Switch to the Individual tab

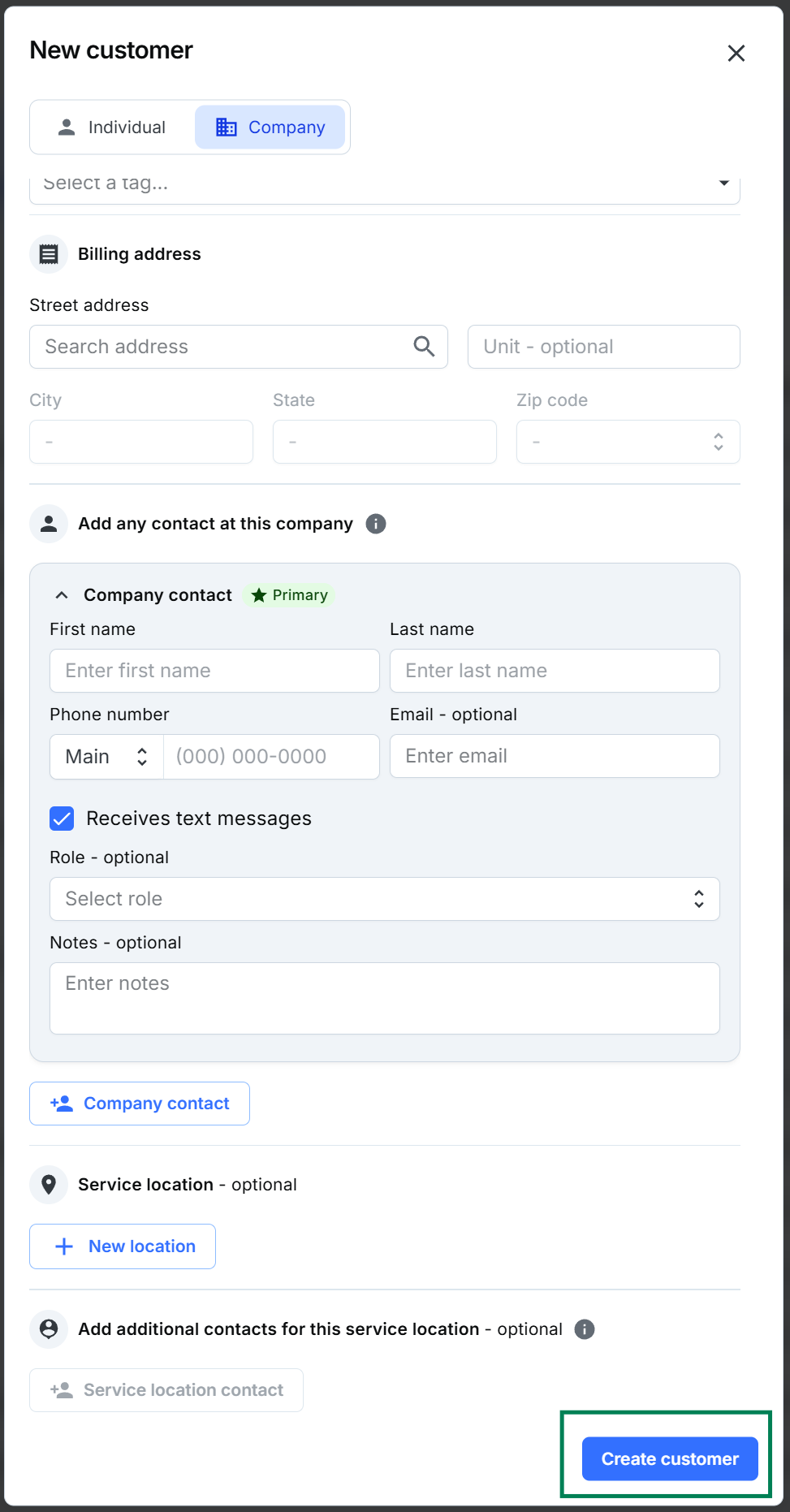point(113,127)
